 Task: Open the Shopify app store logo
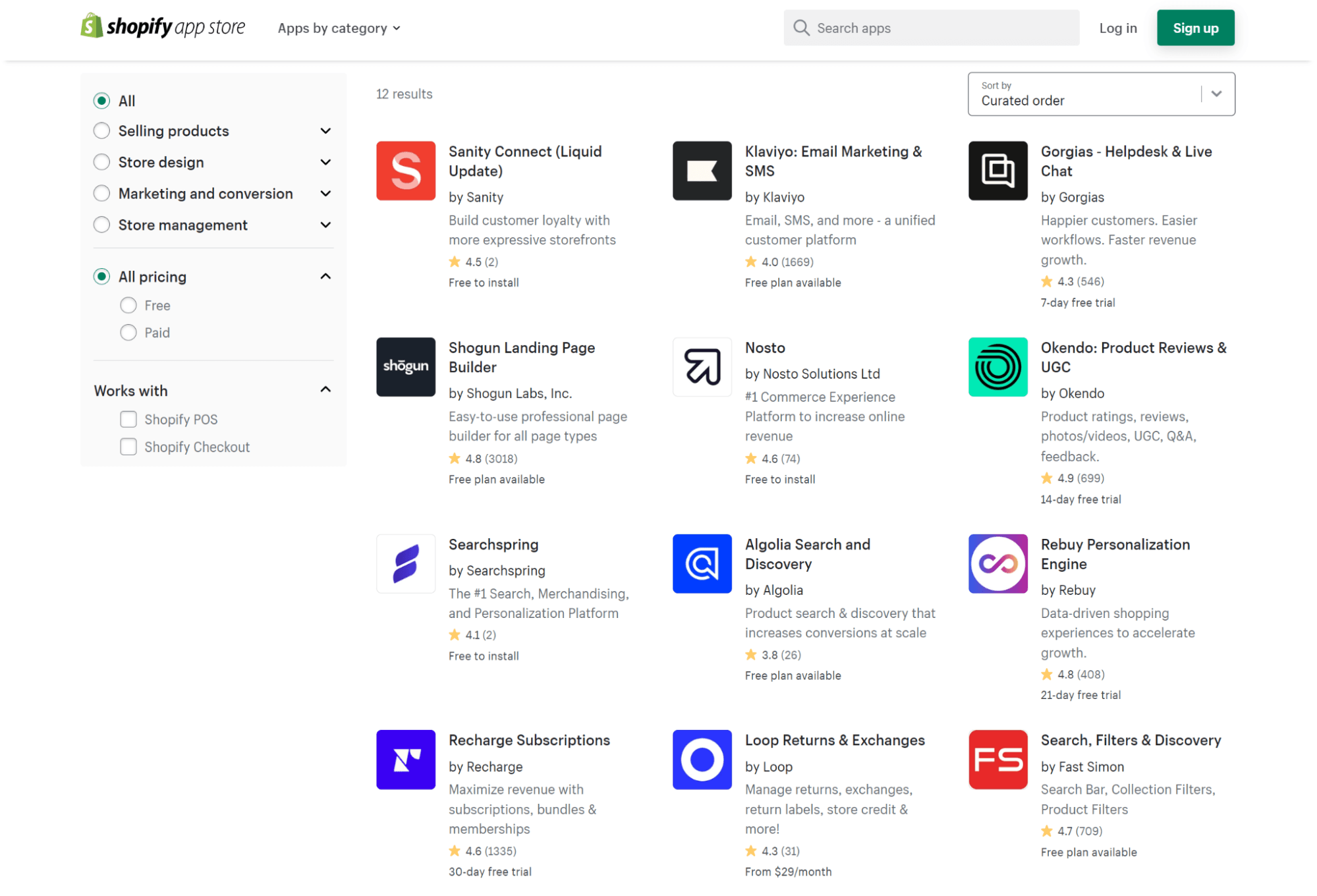point(163,27)
